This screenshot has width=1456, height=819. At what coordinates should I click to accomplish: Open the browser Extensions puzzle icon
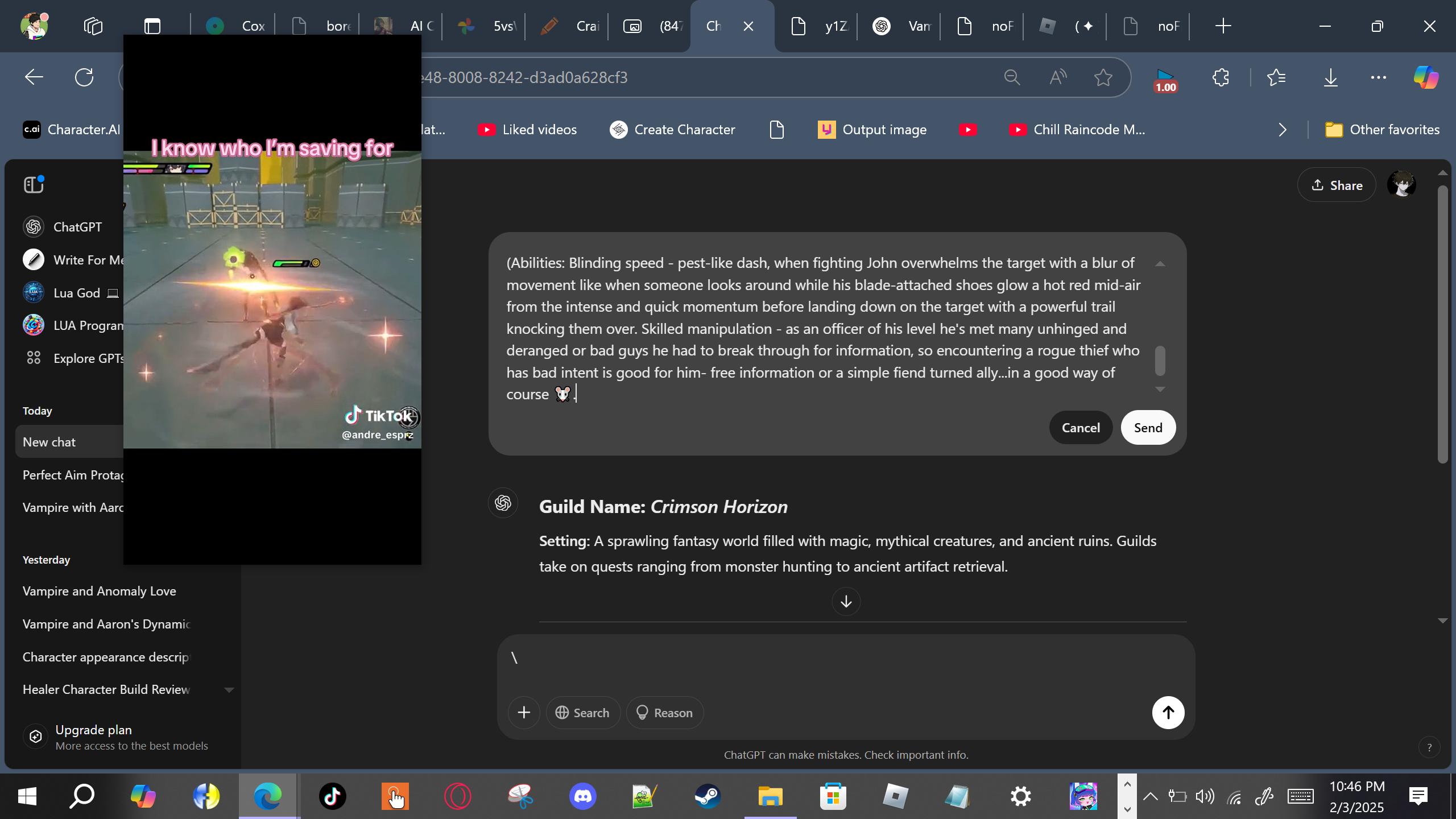click(x=1221, y=77)
